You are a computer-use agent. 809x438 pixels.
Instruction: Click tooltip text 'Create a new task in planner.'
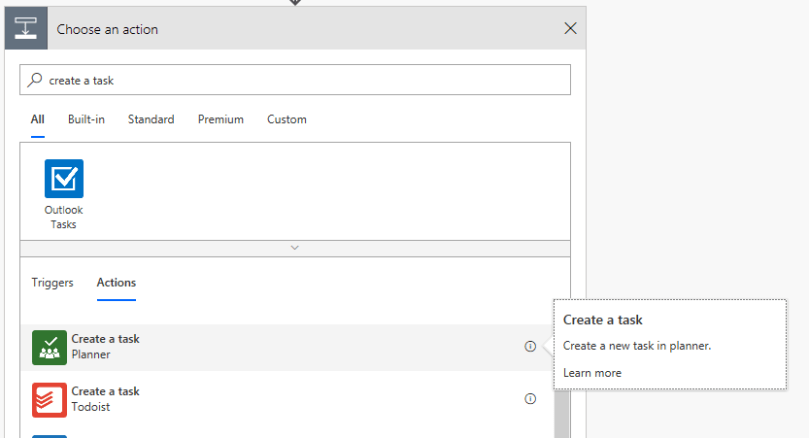(637, 346)
